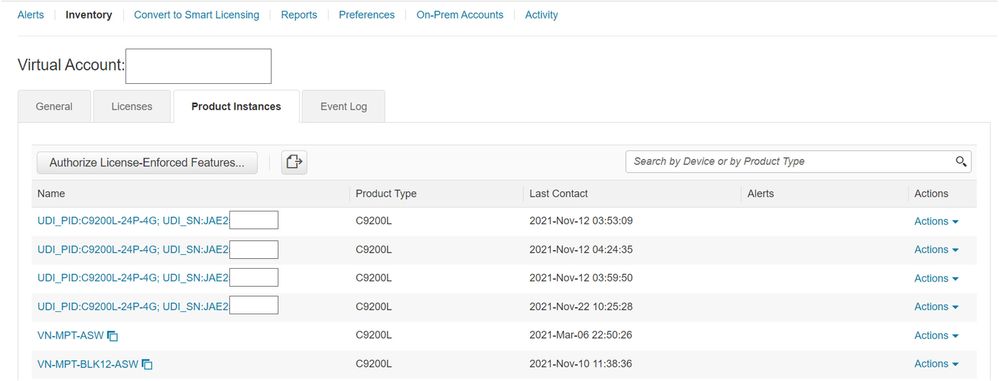
Task: Open VN-MPT-ASW product instance link
Action: point(70,335)
